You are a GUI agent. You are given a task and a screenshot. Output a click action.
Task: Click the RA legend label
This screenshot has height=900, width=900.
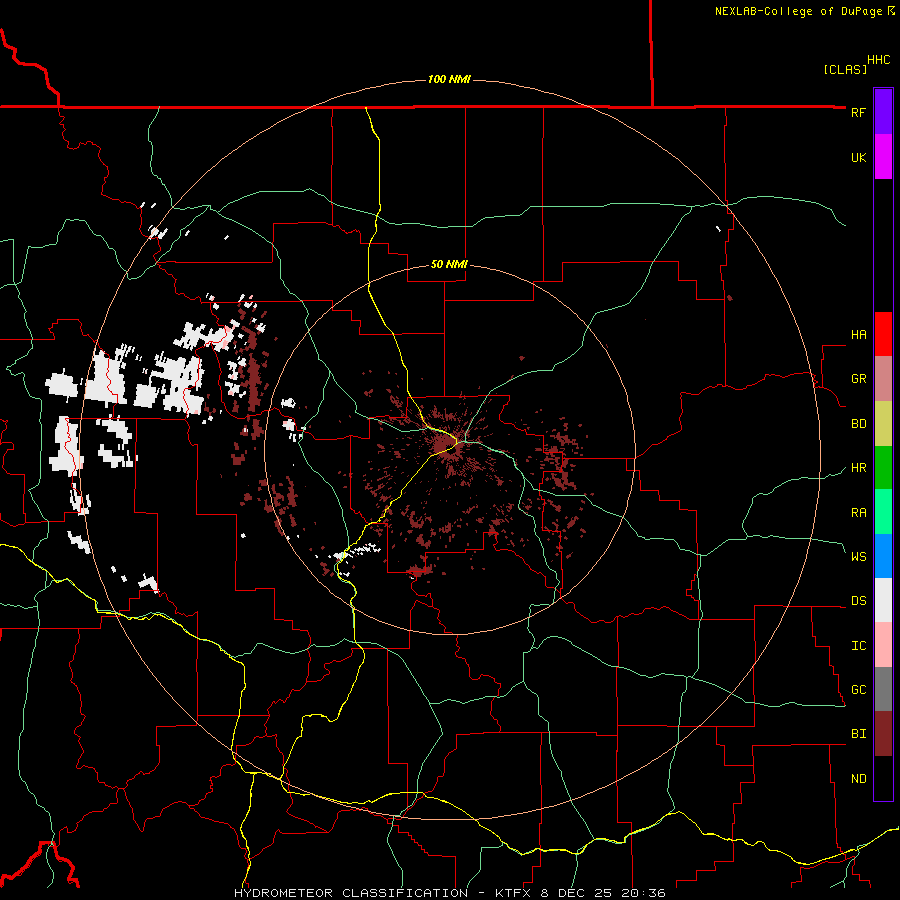[x=858, y=513]
